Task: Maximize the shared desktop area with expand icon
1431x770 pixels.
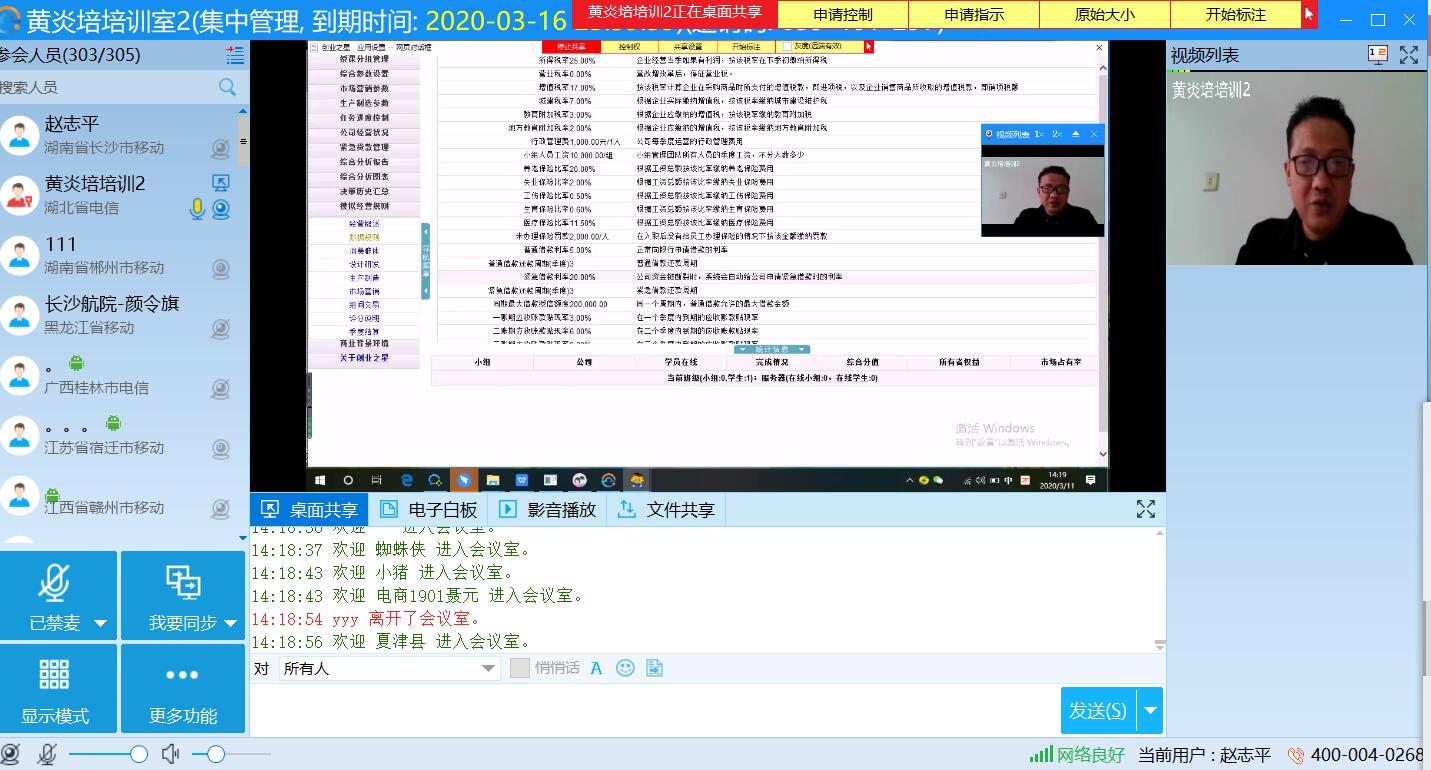Action: pyautogui.click(x=1145, y=509)
